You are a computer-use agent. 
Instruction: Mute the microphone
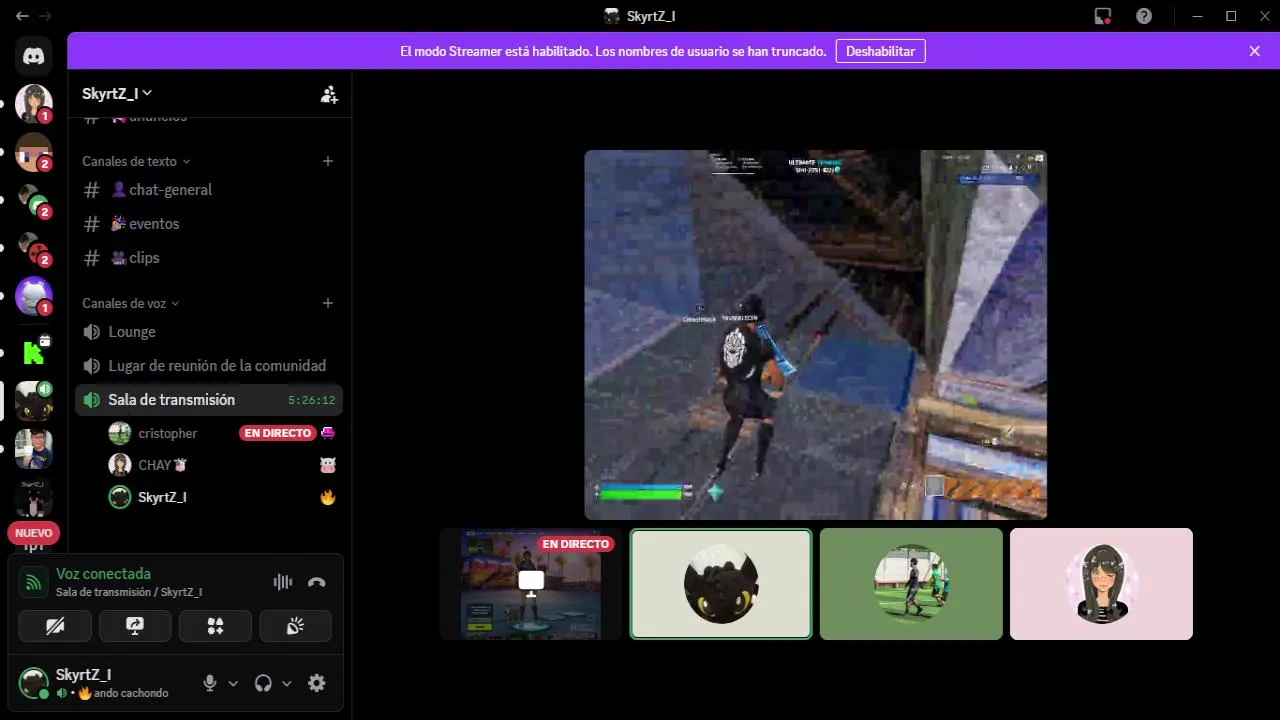click(x=210, y=683)
